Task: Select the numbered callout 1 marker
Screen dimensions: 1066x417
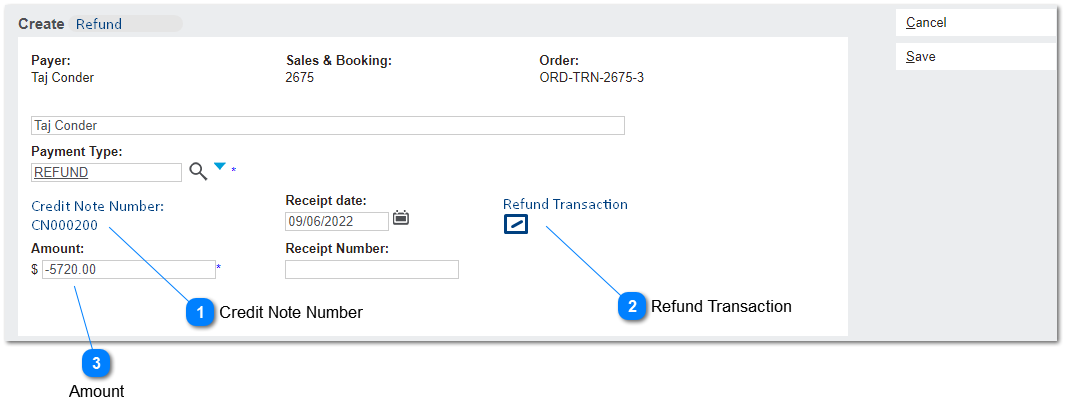Action: click(200, 312)
